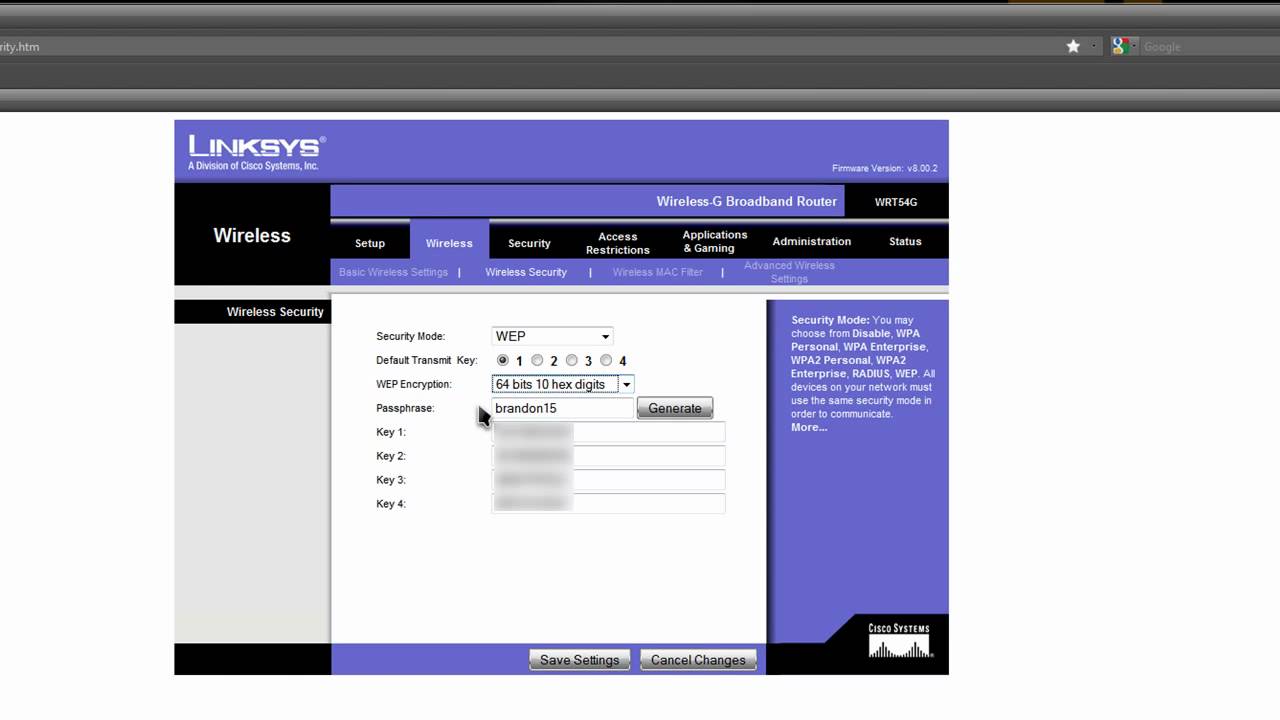Viewport: 1280px width, 720px height.
Task: Click the WEP Encryption label
Action: 414,384
